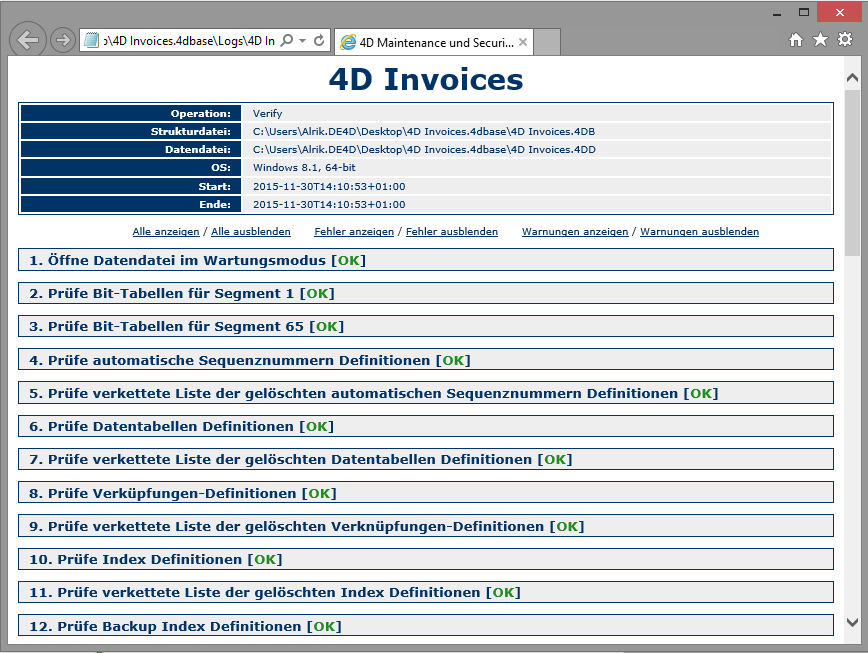Click the scrollbar down arrow
This screenshot has width=868, height=653.
pyautogui.click(x=852, y=622)
